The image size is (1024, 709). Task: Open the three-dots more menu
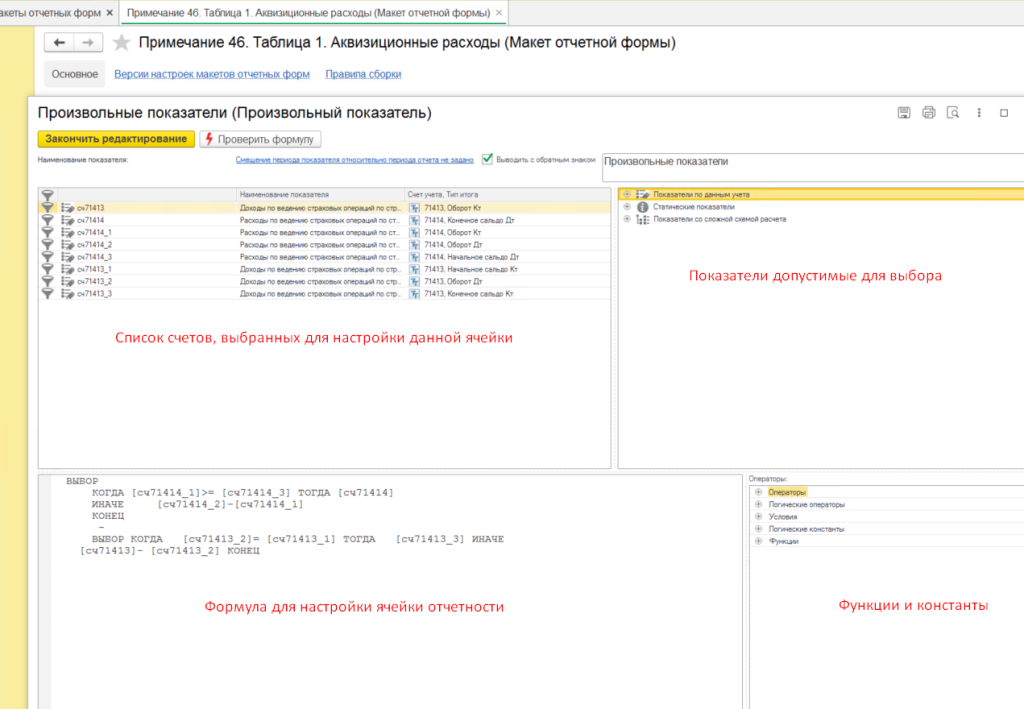point(979,113)
